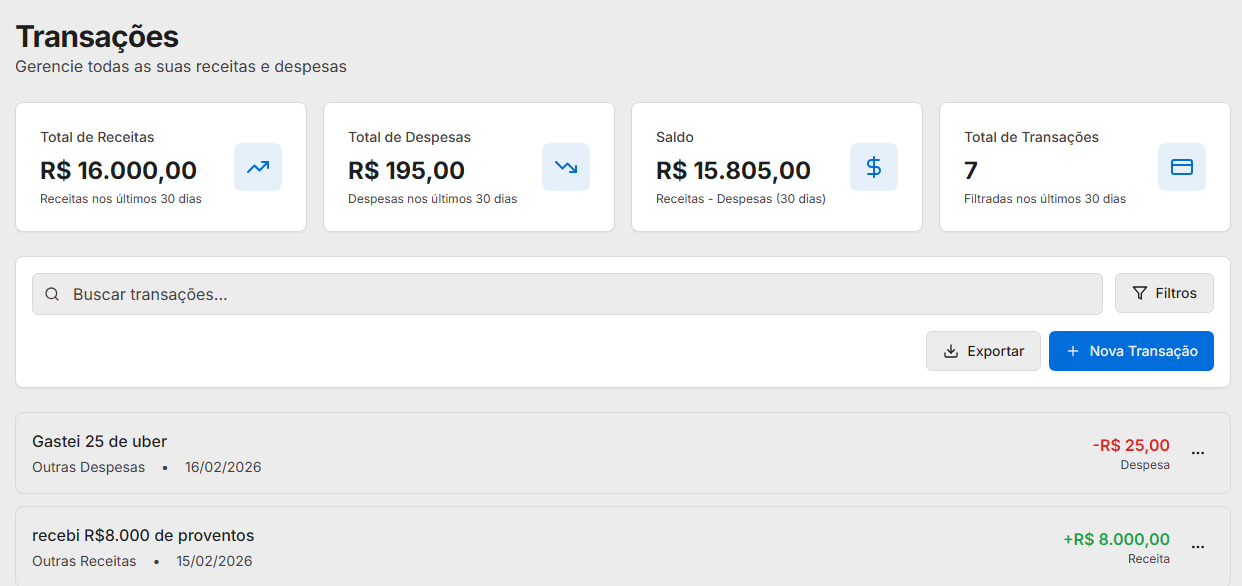This screenshot has width=1242, height=586.
Task: Click the Transações page heading
Action: click(x=97, y=36)
